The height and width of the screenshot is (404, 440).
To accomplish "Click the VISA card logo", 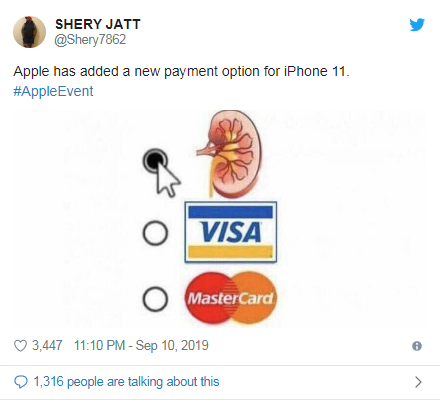I will 231,232.
